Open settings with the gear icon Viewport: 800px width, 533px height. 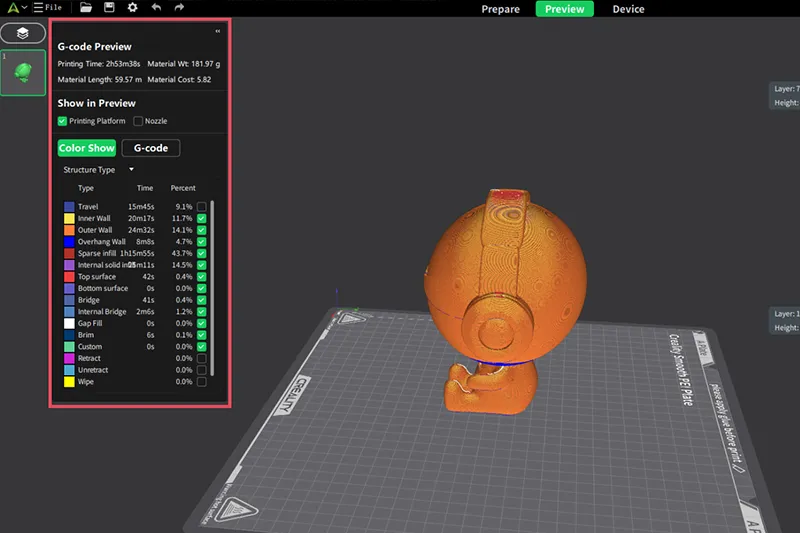(133, 8)
